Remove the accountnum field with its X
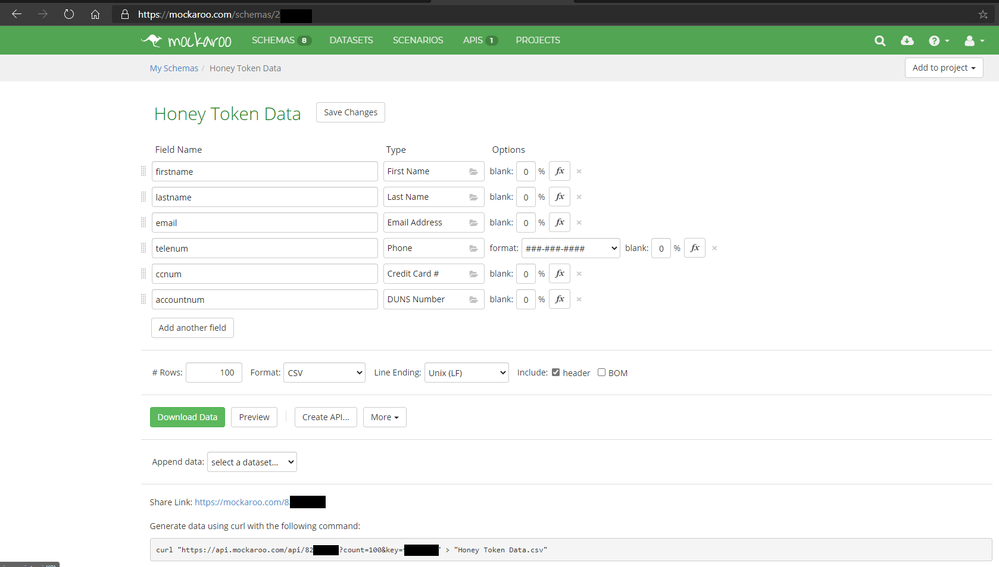Image resolution: width=999 pixels, height=567 pixels. click(579, 299)
